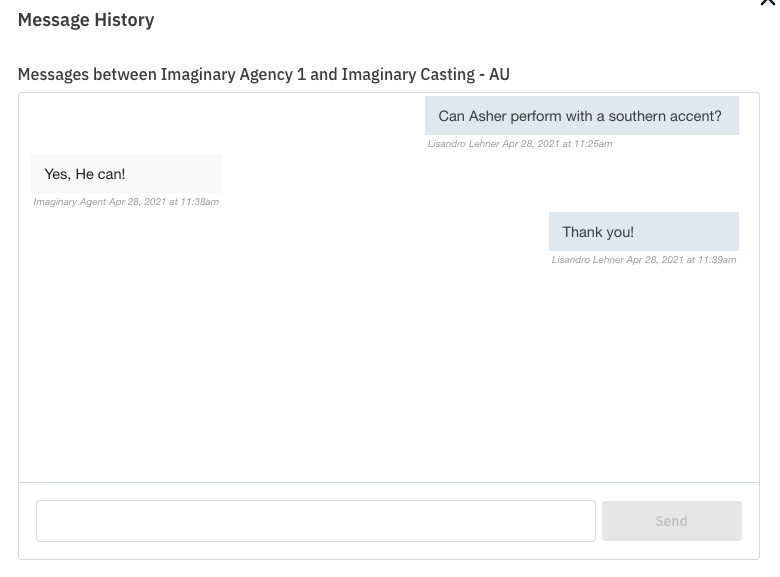This screenshot has width=780, height=577.
Task: Click the date under the accent question
Action: tap(530, 144)
